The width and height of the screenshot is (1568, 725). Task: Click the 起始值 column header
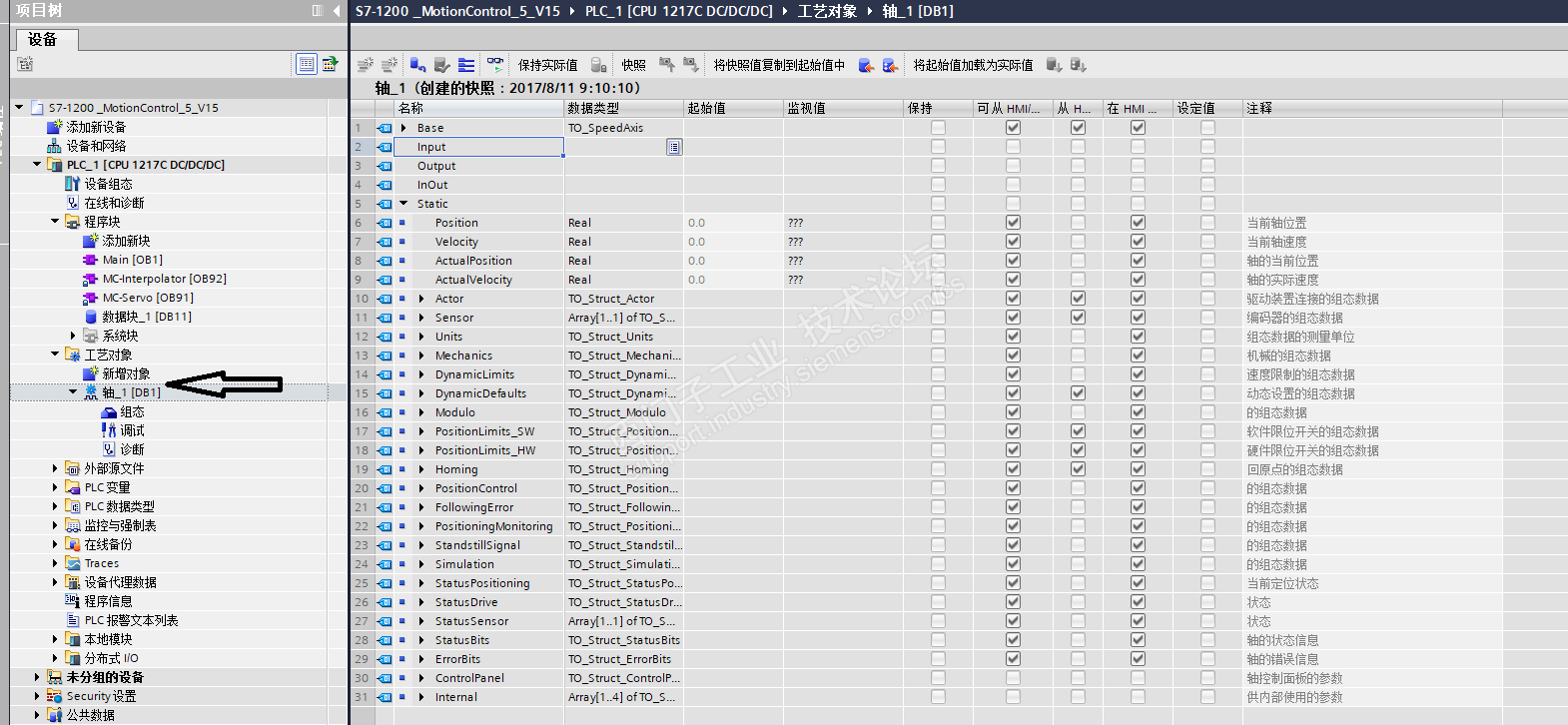[x=734, y=108]
